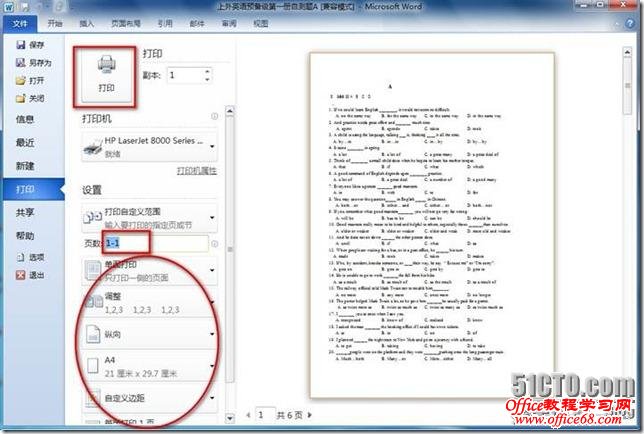Switch to the 插入 ribbon tab
Image resolution: width=644 pixels, height=434 pixels.
pos(87,23)
